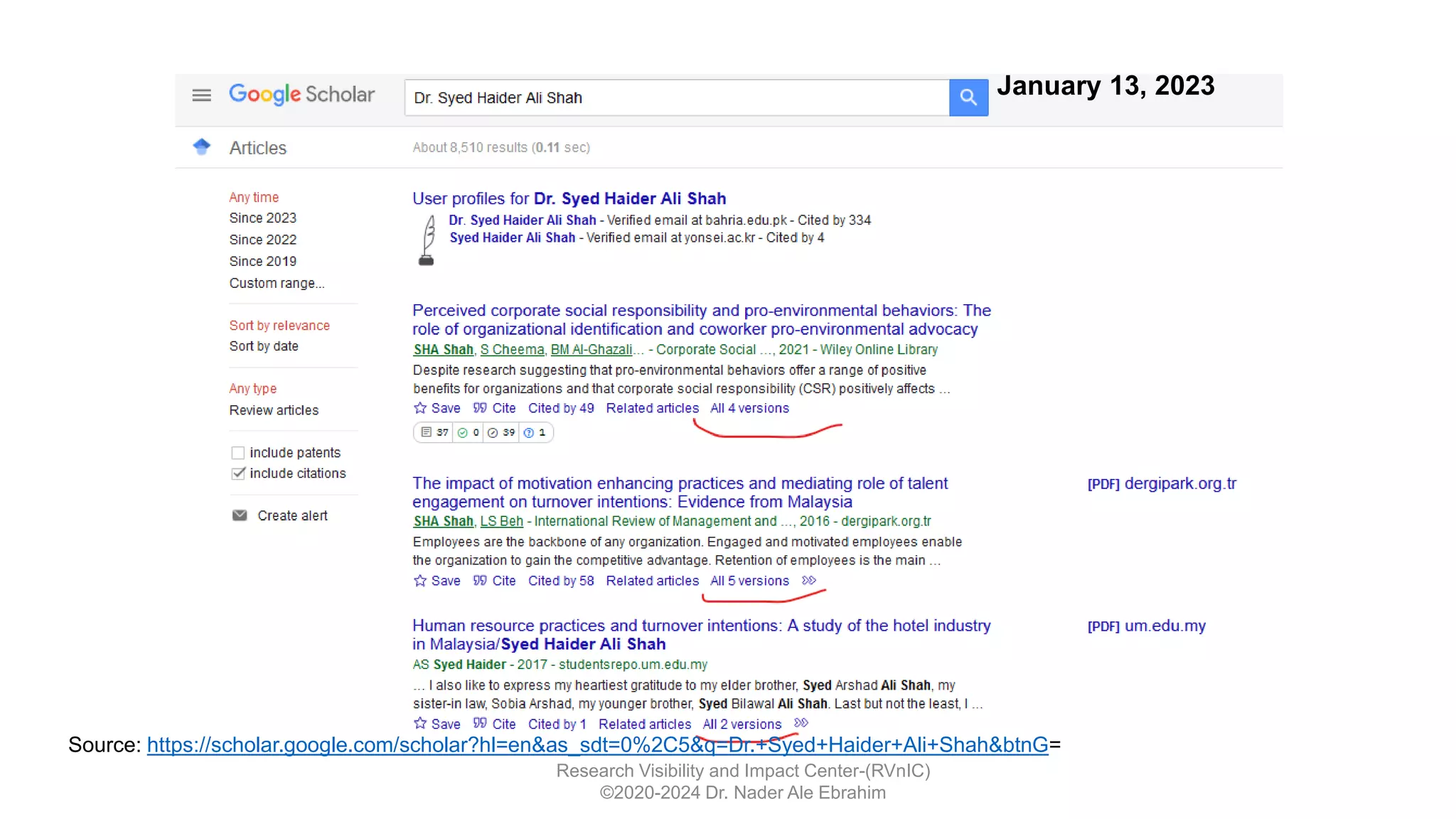Open the yonsei.ac.kr verified profile link
This screenshot has height=819, width=1456.
512,237
